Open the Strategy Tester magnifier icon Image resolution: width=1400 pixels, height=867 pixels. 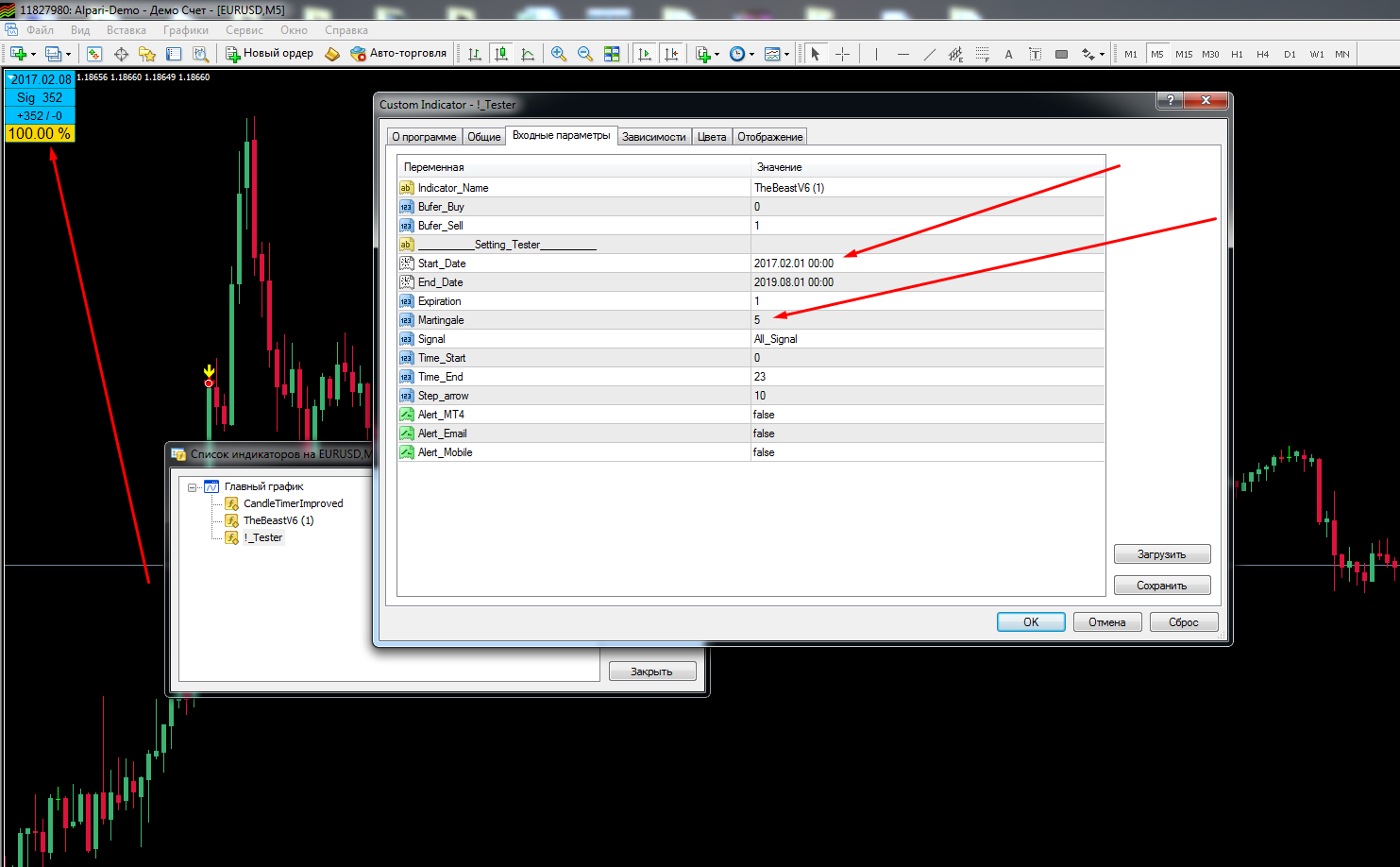200,54
